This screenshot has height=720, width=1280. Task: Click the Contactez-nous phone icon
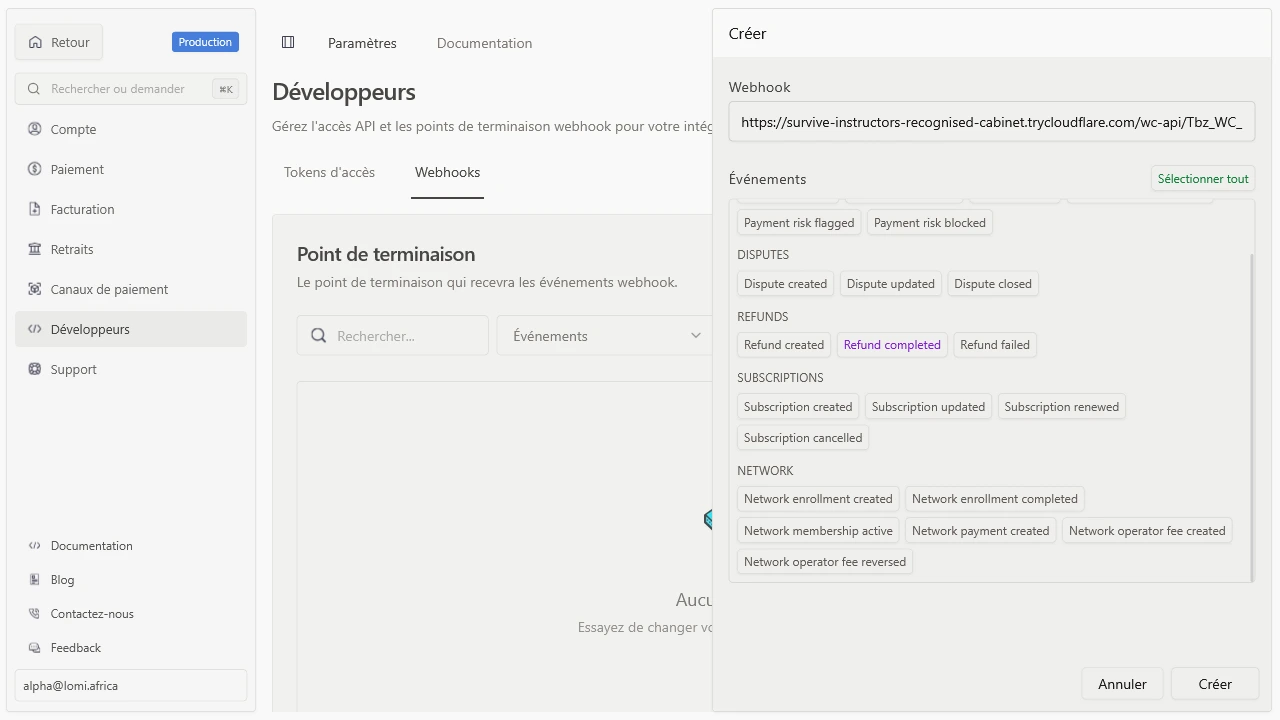point(35,614)
